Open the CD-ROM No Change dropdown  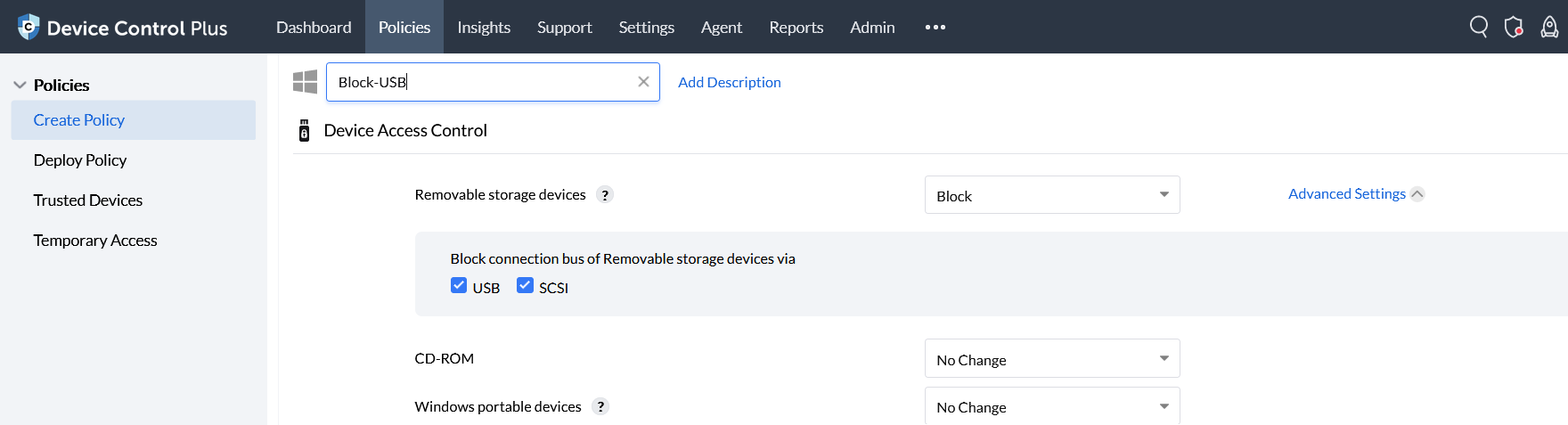[1052, 359]
